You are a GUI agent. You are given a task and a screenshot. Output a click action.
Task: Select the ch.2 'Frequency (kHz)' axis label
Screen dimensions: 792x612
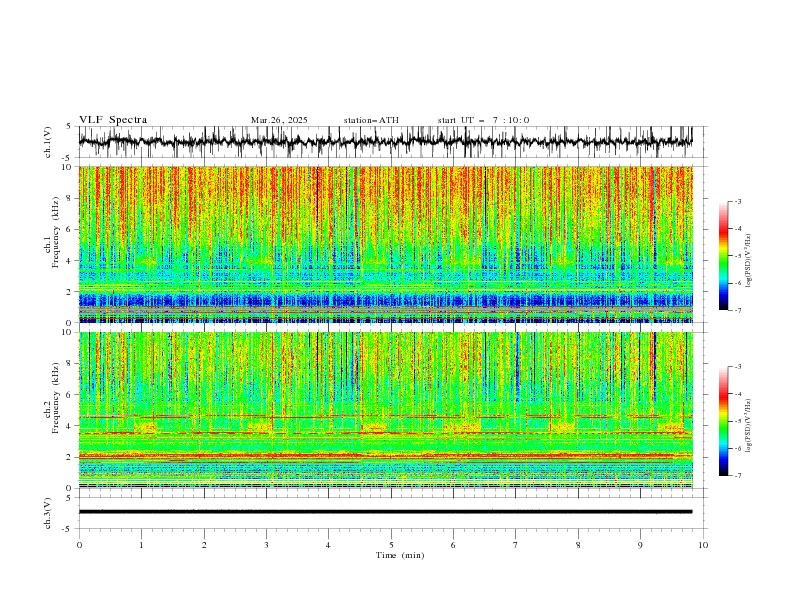point(55,398)
